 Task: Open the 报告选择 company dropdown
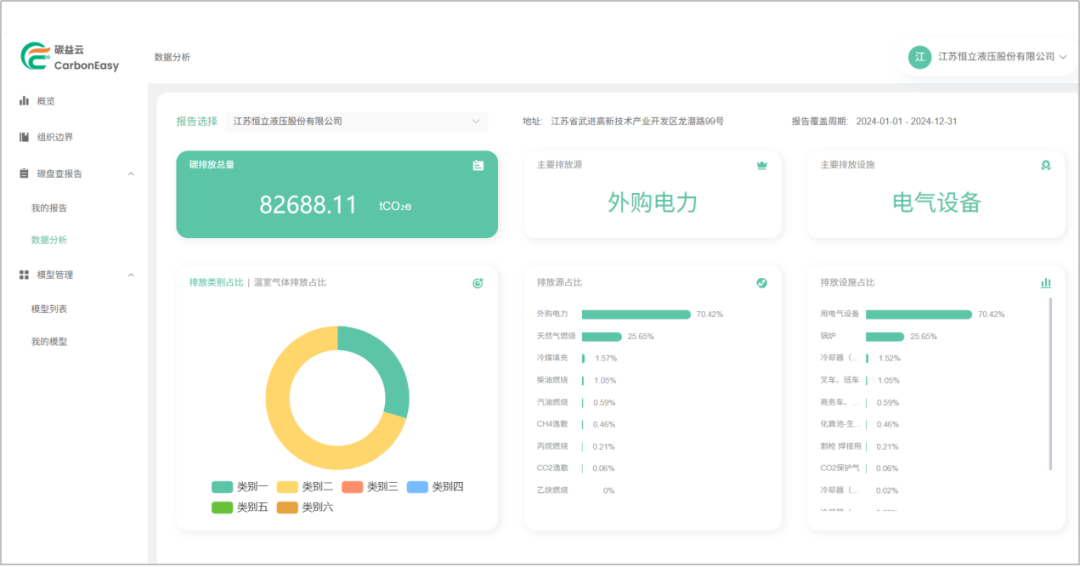(x=357, y=121)
